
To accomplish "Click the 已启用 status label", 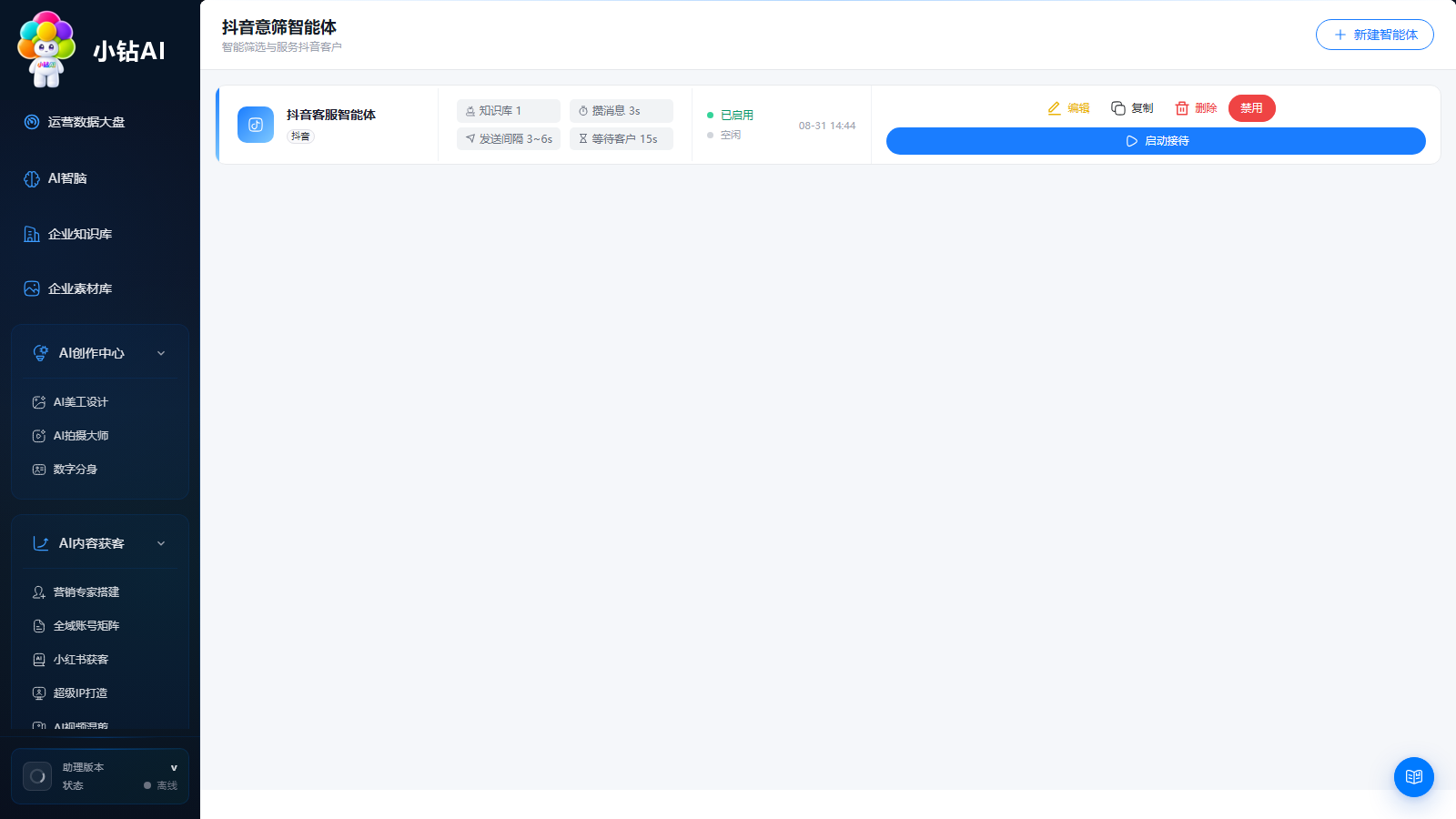I will [737, 116].
